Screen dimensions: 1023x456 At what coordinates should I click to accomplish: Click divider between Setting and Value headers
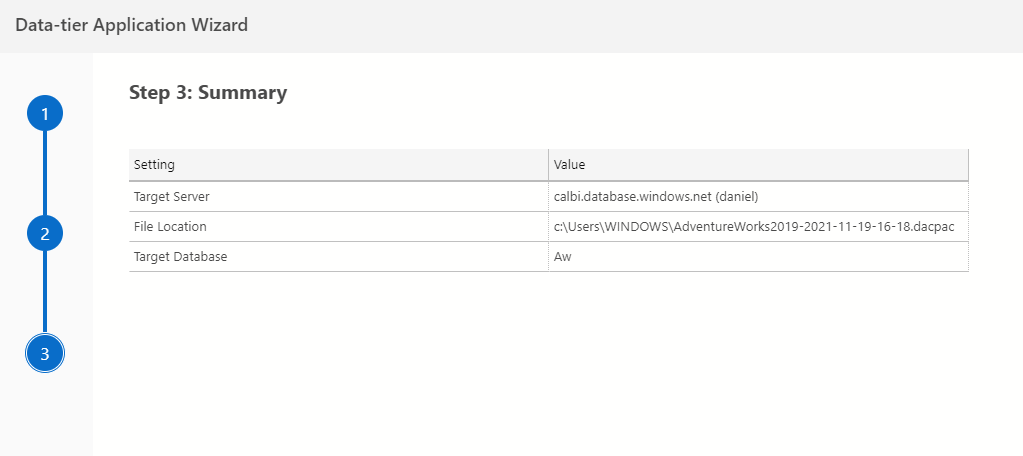pos(549,165)
